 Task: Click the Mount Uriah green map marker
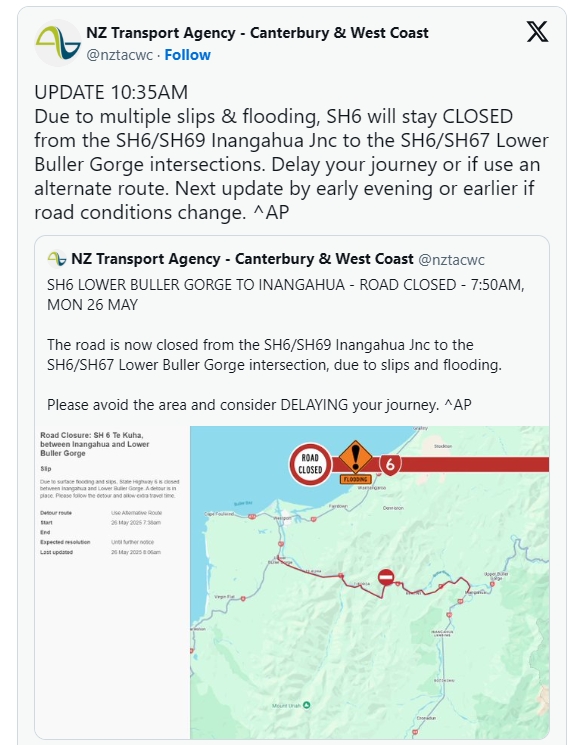(306, 705)
